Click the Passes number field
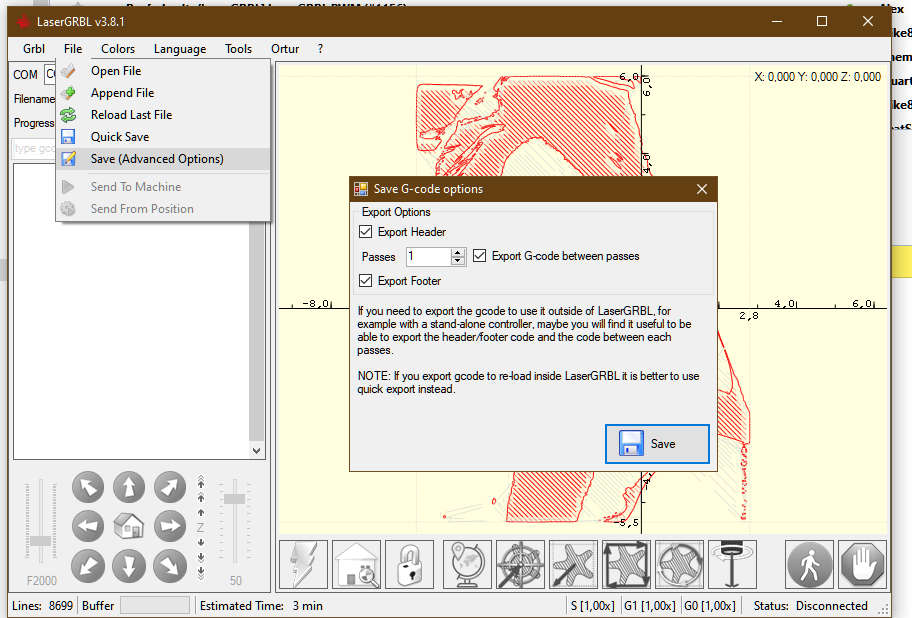 428,256
